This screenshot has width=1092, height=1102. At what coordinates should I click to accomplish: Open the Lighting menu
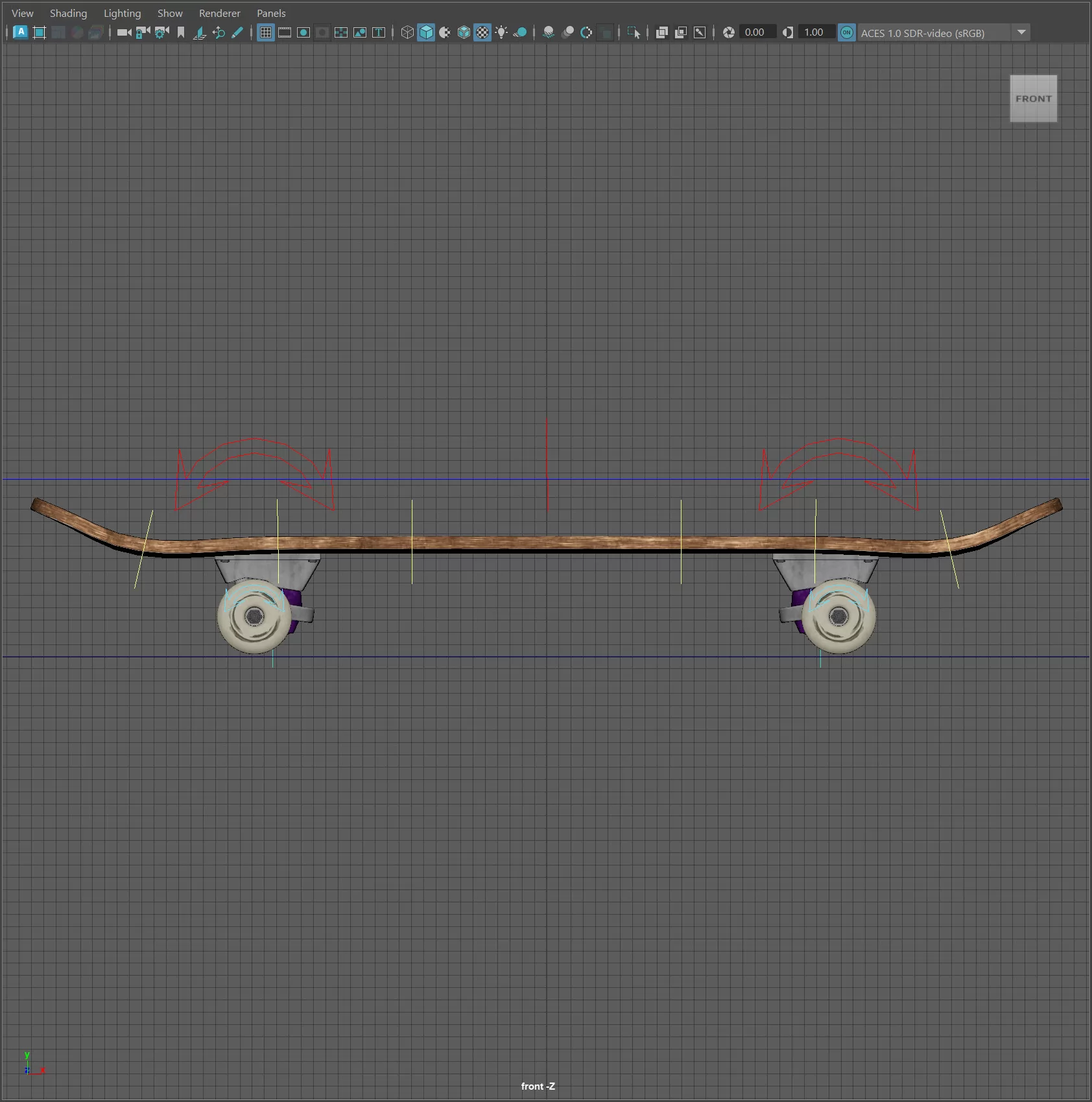[122, 13]
